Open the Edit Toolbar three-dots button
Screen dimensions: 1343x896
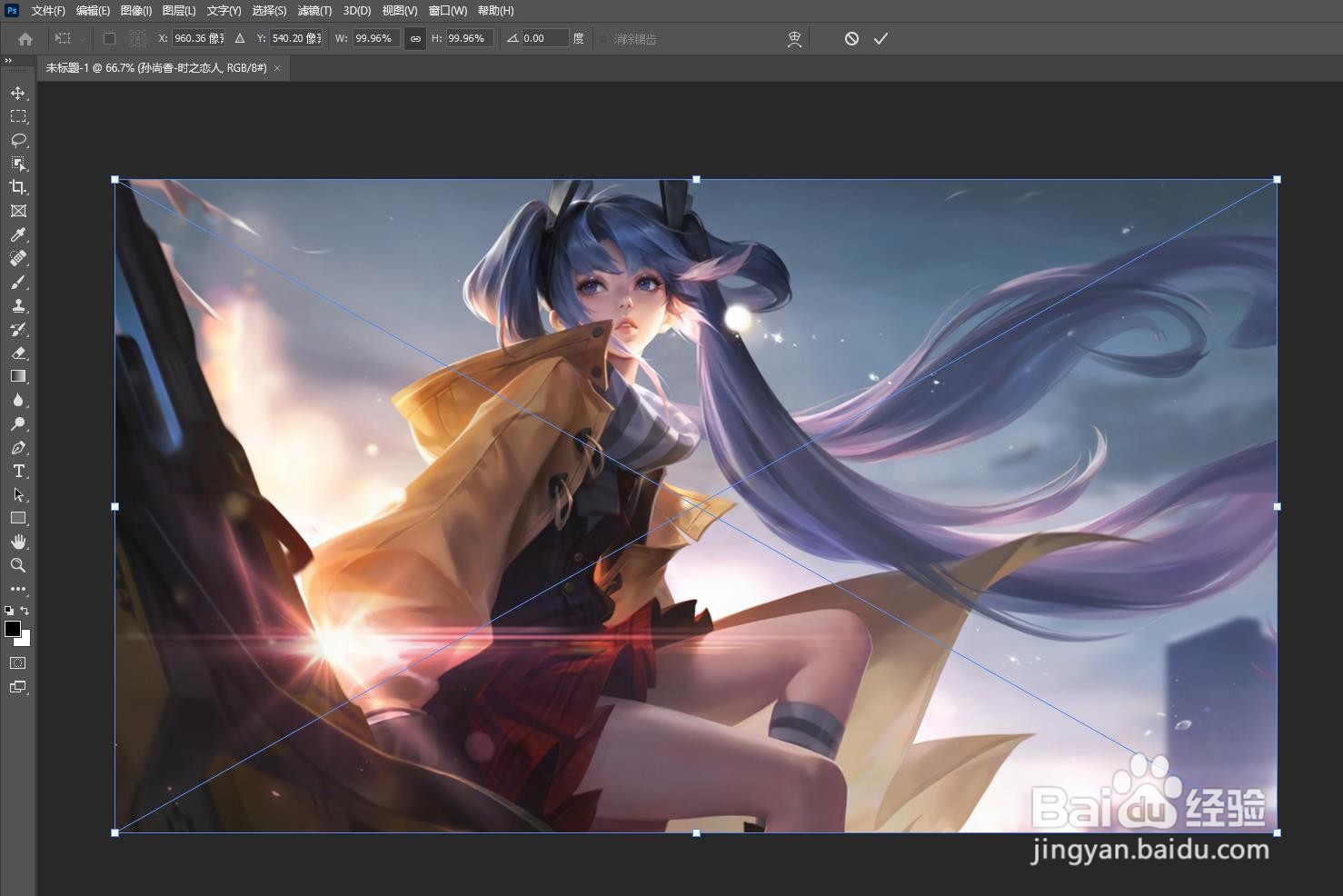click(x=18, y=589)
